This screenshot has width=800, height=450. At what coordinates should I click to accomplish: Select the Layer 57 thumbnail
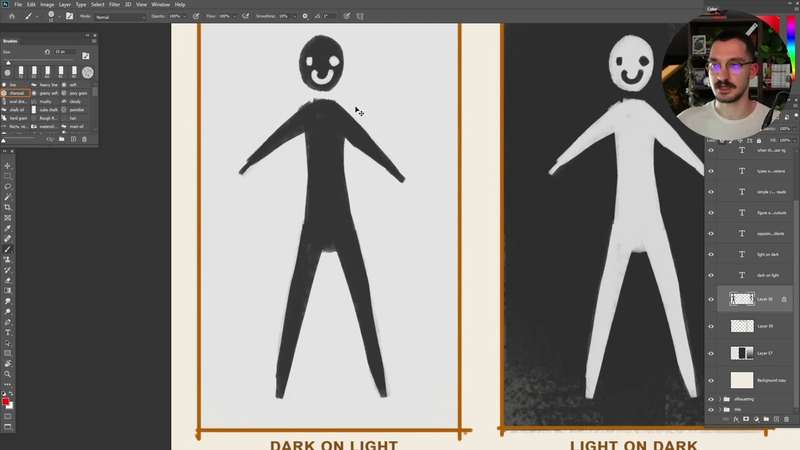(742, 353)
